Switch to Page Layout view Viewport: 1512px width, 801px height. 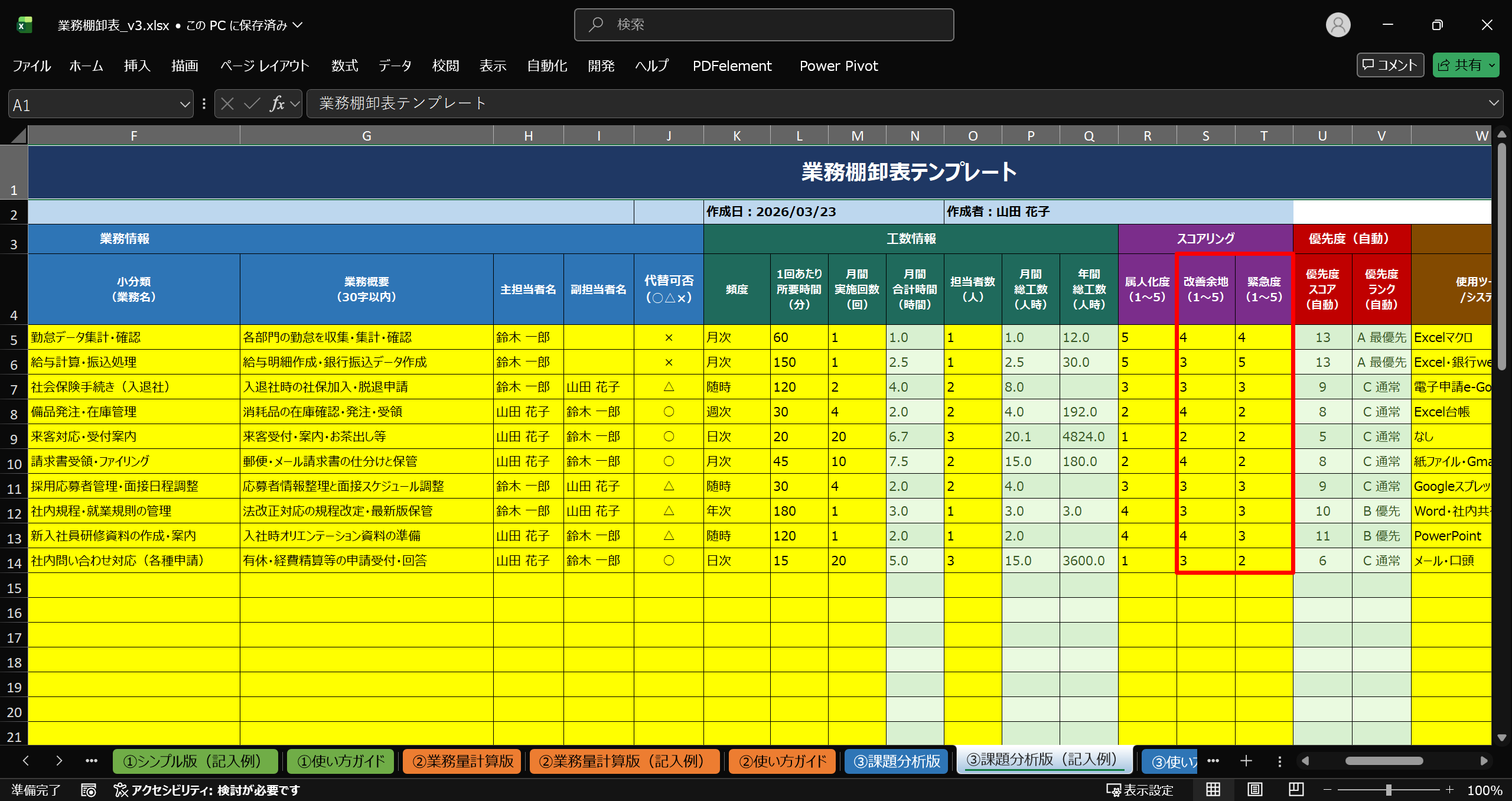coord(1254,790)
